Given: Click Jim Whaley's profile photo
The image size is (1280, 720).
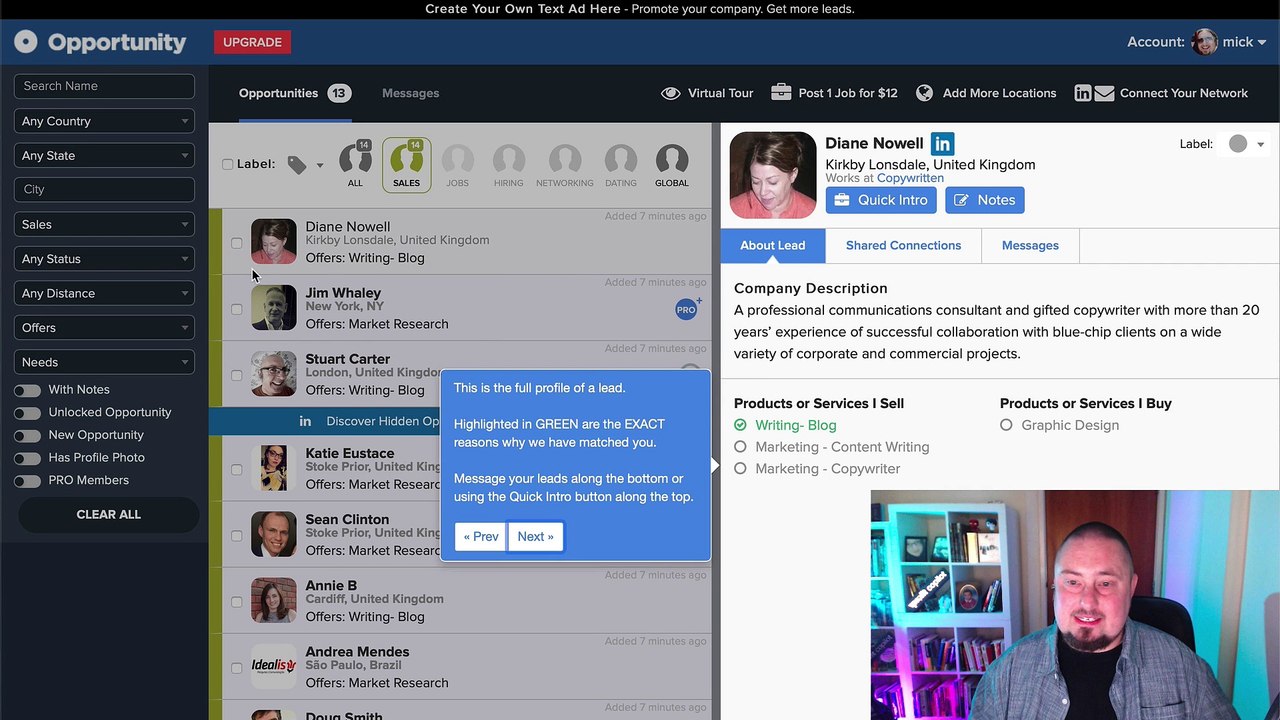Looking at the screenshot, I should coord(274,308).
